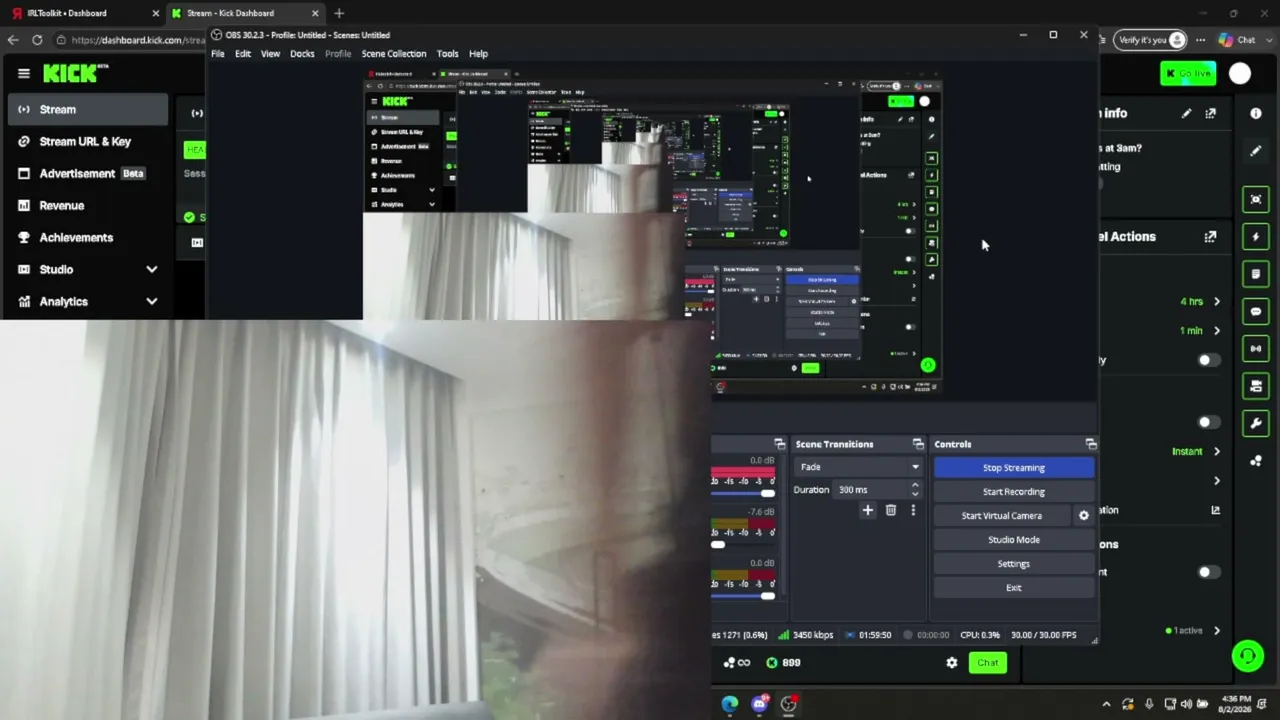Click the focus-frame icon in Kick sidebar
Screen dimensions: 1280x720
click(x=1256, y=200)
